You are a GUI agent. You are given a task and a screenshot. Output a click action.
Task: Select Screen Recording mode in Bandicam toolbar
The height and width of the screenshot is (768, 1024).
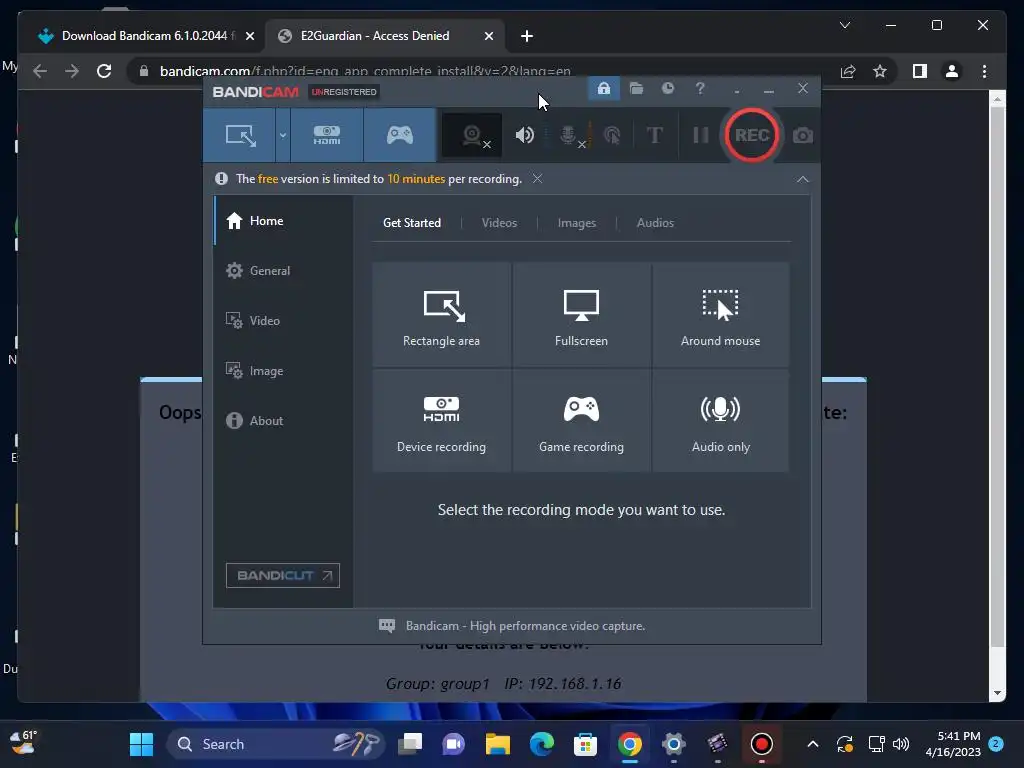pyautogui.click(x=240, y=135)
